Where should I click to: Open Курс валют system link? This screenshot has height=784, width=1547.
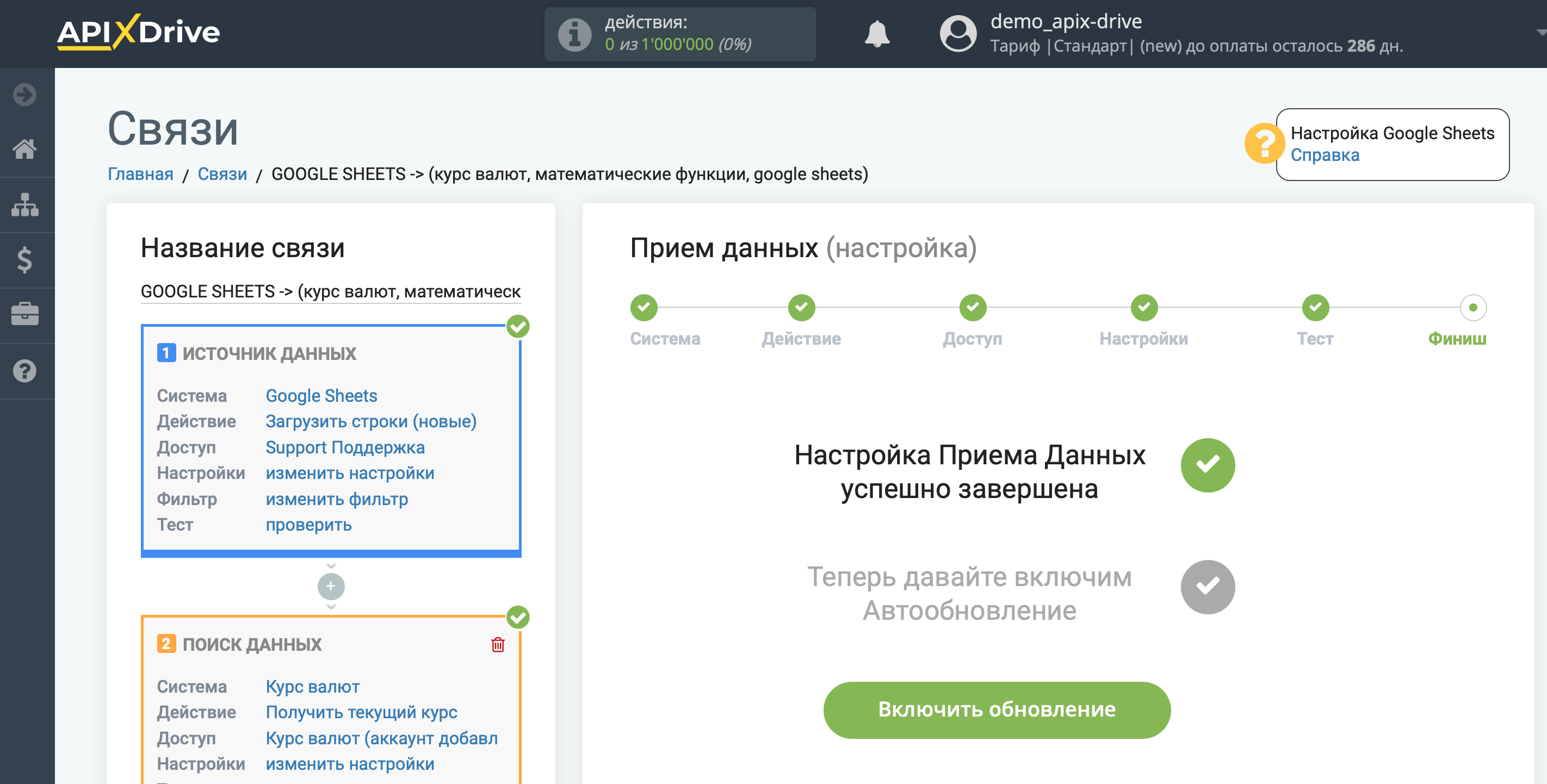pos(312,686)
